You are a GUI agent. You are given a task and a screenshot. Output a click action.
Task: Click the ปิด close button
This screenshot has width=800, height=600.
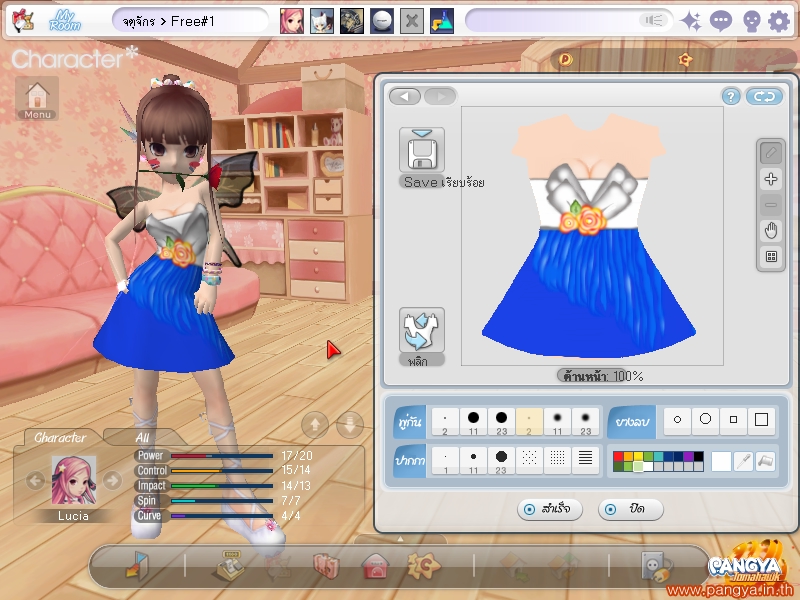coord(631,509)
